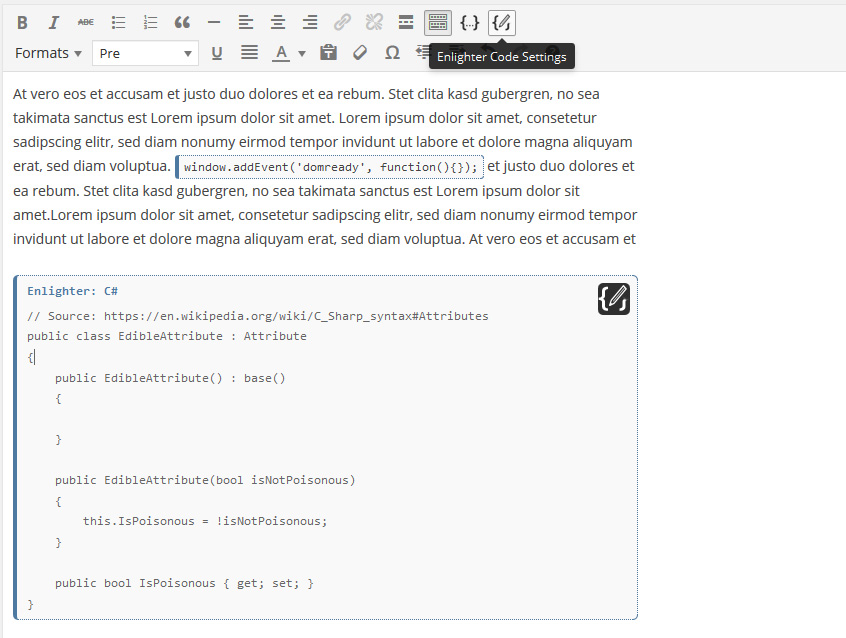Image resolution: width=846 pixels, height=638 pixels.
Task: Open the Pre paragraph style dropdown
Action: [x=145, y=53]
